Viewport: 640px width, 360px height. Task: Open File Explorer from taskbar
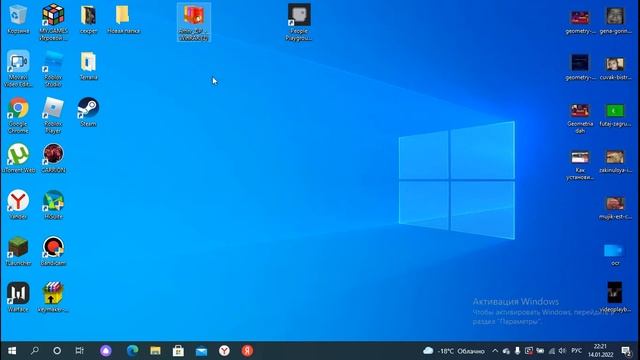155,351
